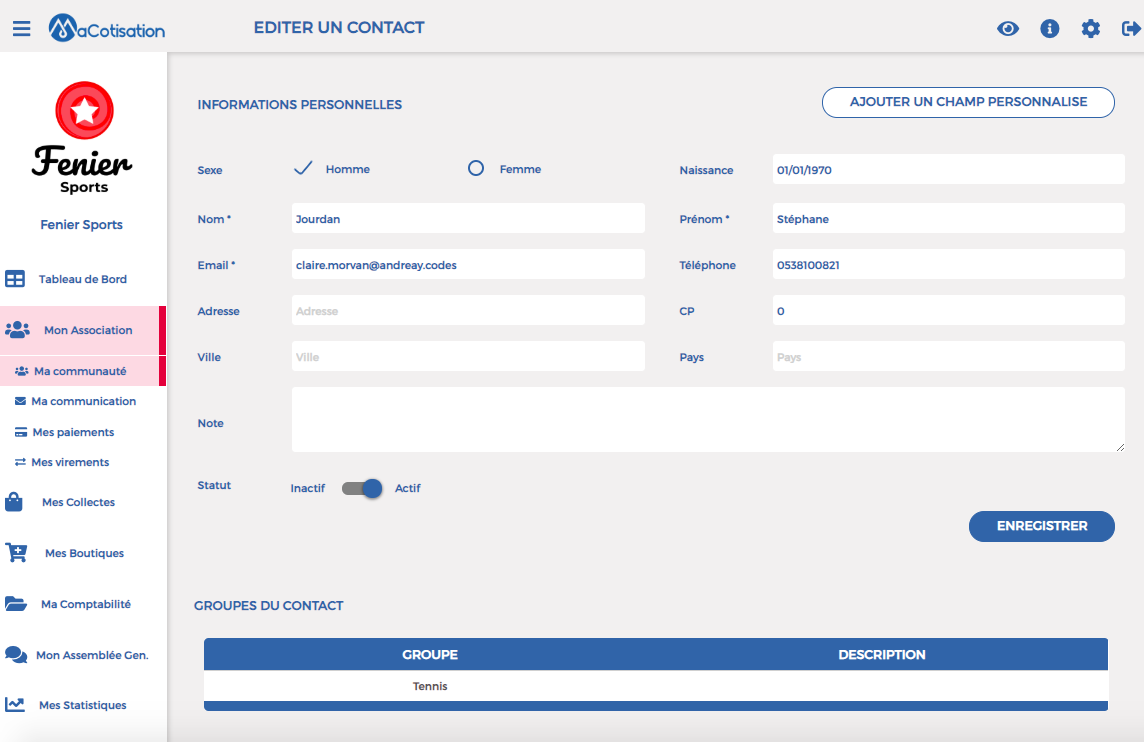Open the info icon in header
The image size is (1144, 742).
pos(1049,28)
